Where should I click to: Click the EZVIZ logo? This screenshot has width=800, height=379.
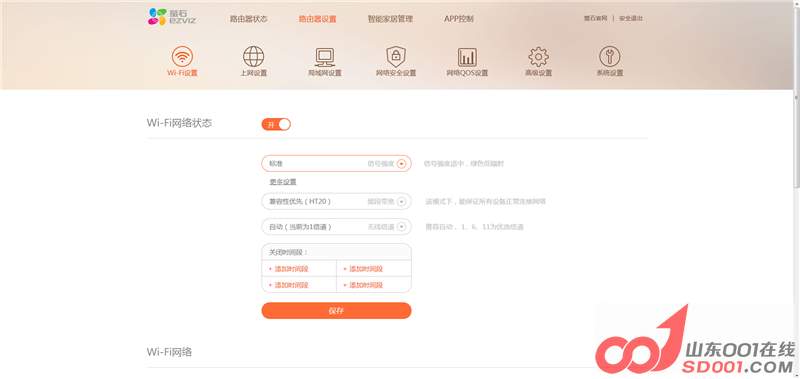pyautogui.click(x=172, y=17)
